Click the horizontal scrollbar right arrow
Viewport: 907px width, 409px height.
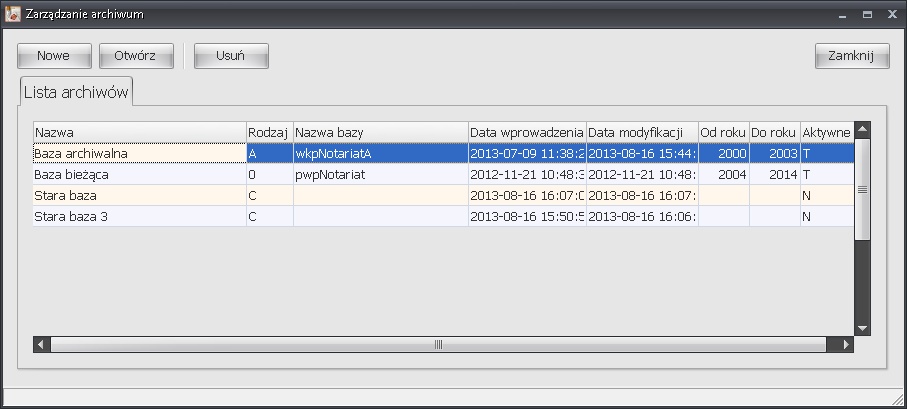click(846, 344)
